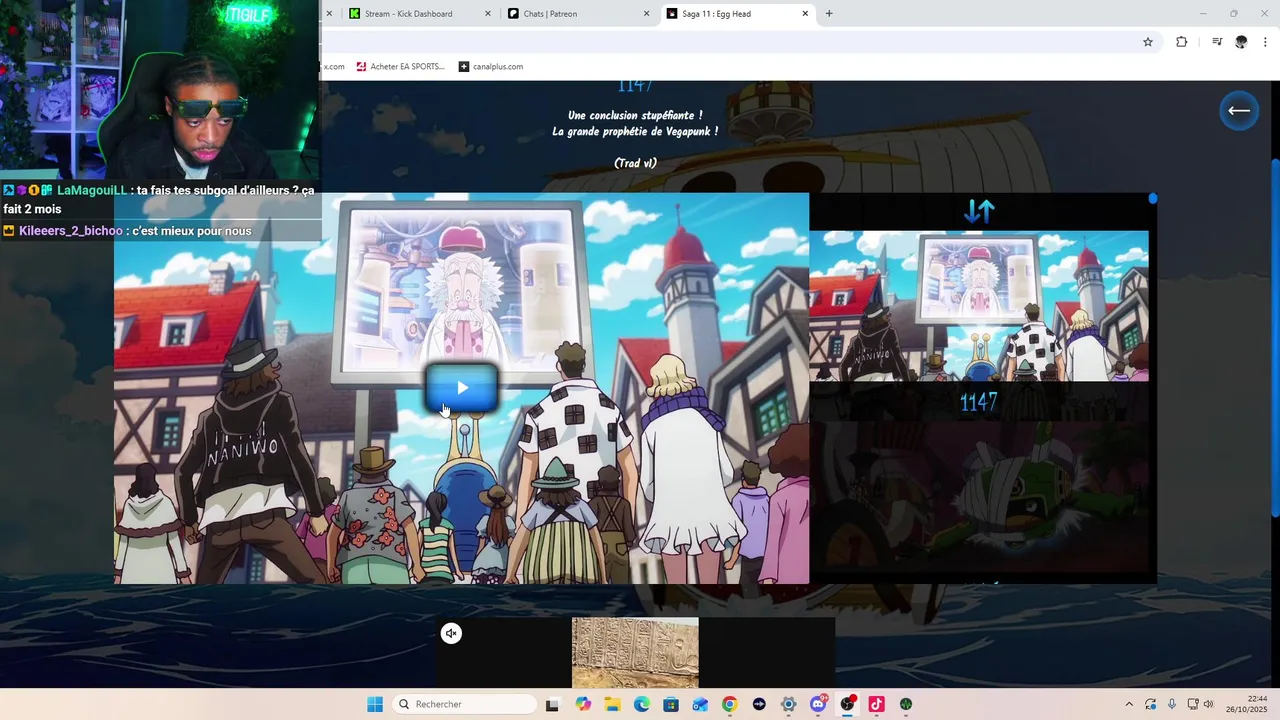This screenshot has height=720, width=1280.
Task: Open the Chrome profile avatar
Action: pos(1241,42)
